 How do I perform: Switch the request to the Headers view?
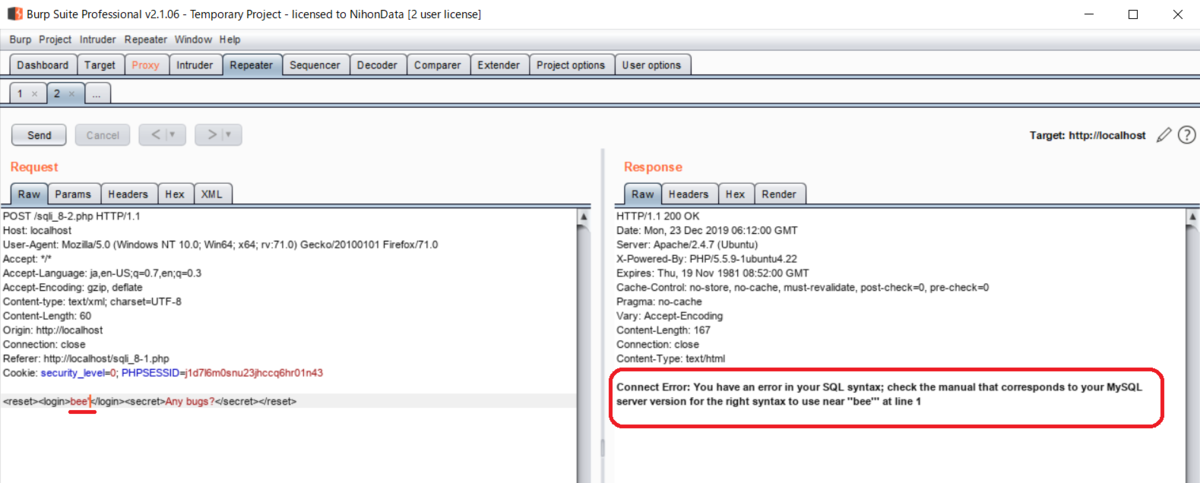(128, 194)
